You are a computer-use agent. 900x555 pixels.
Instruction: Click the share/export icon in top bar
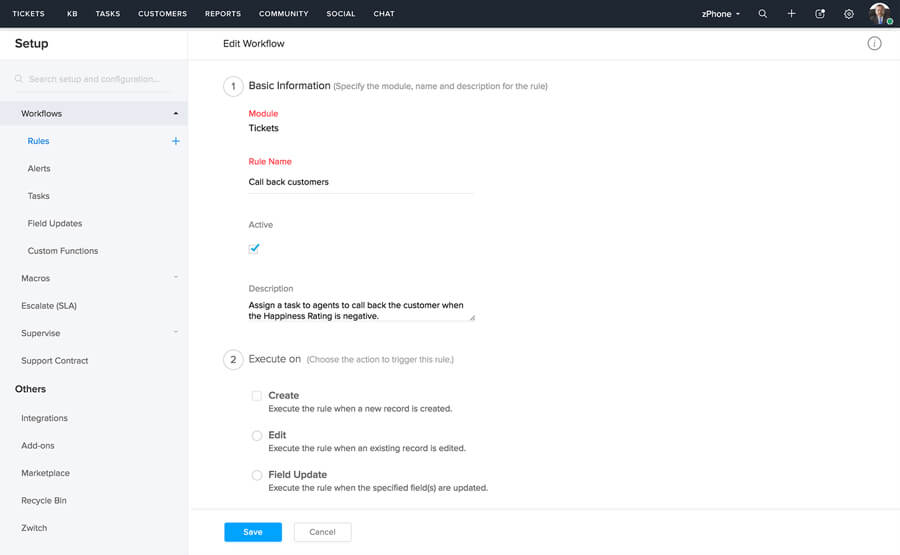click(820, 14)
